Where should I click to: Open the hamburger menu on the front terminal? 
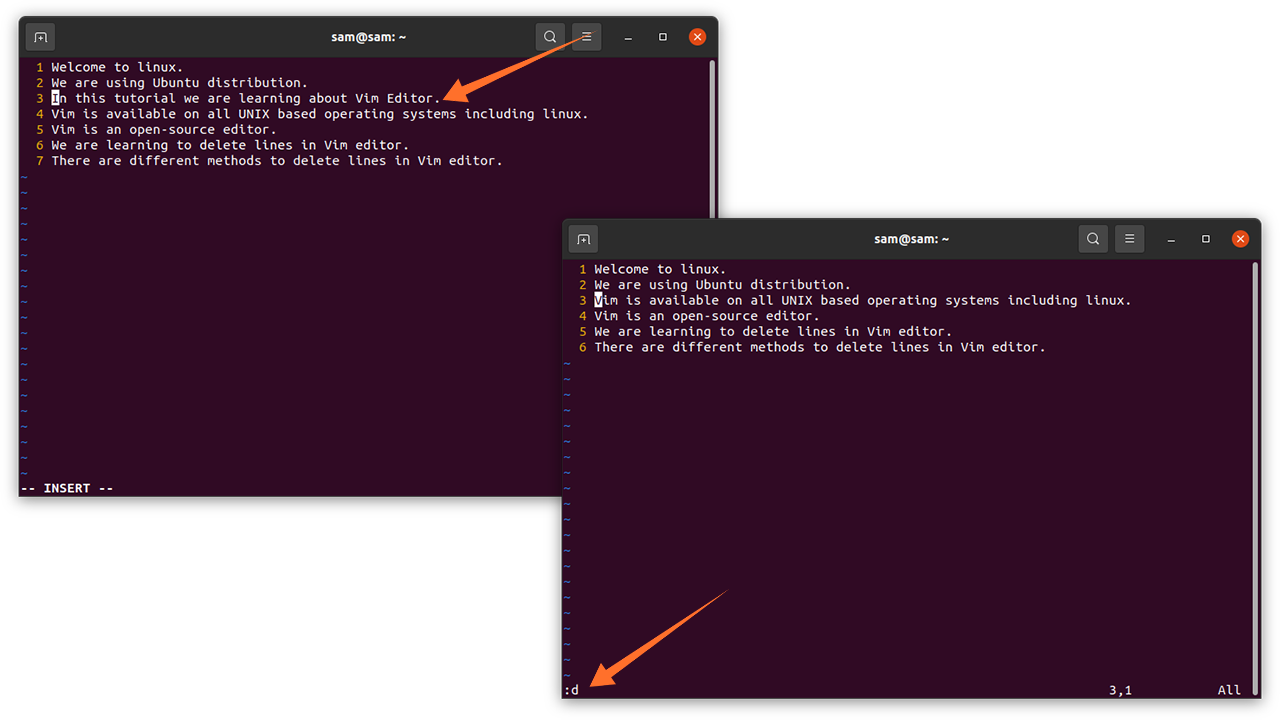[585, 36]
